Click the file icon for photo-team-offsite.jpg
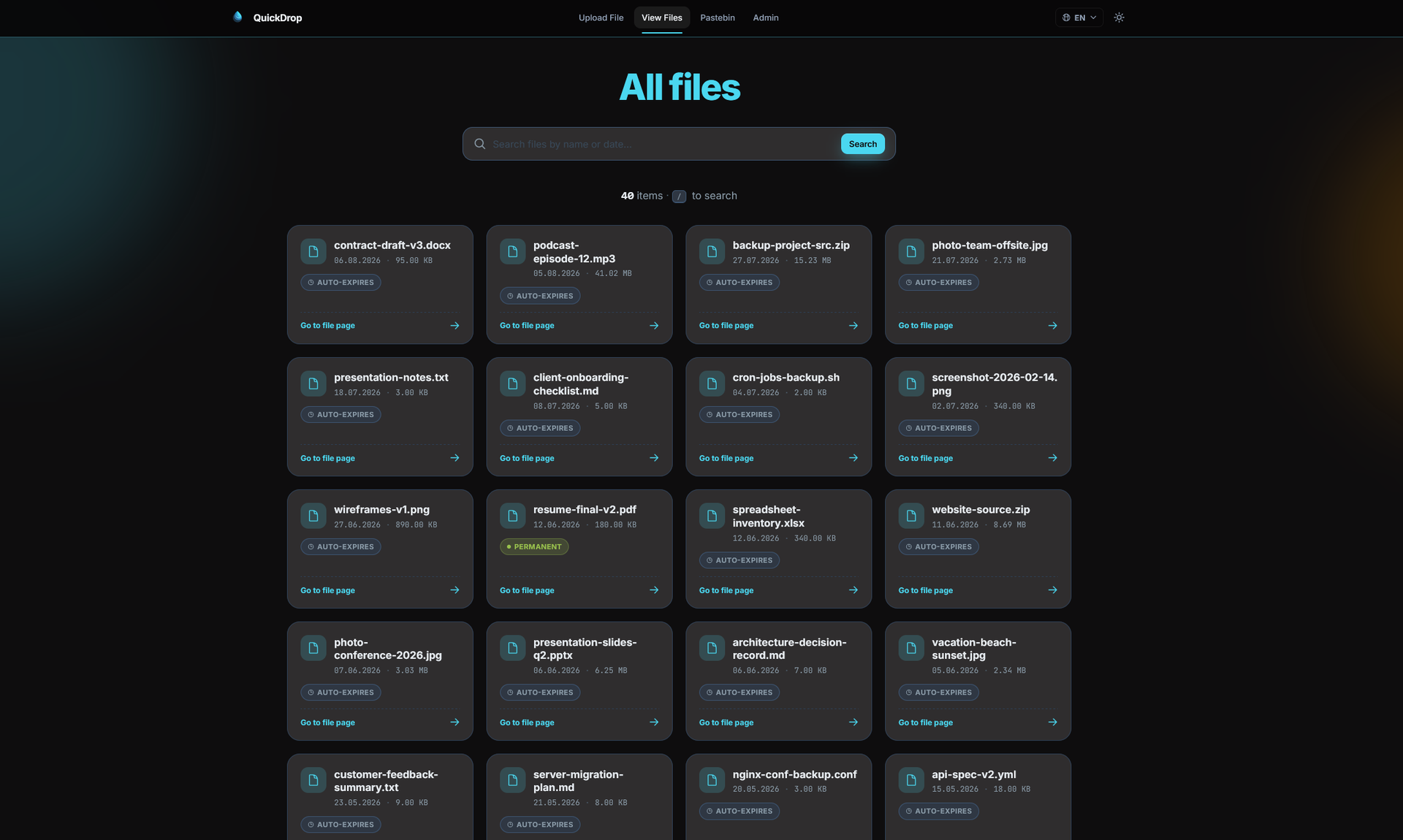 point(911,251)
